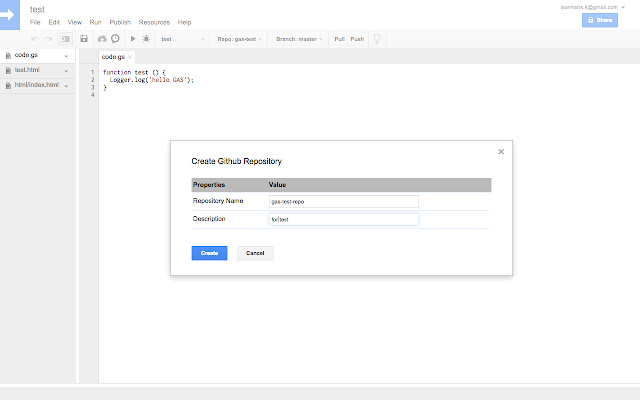Click the blue Create button
Viewport: 640px width, 400px height.
[209, 253]
